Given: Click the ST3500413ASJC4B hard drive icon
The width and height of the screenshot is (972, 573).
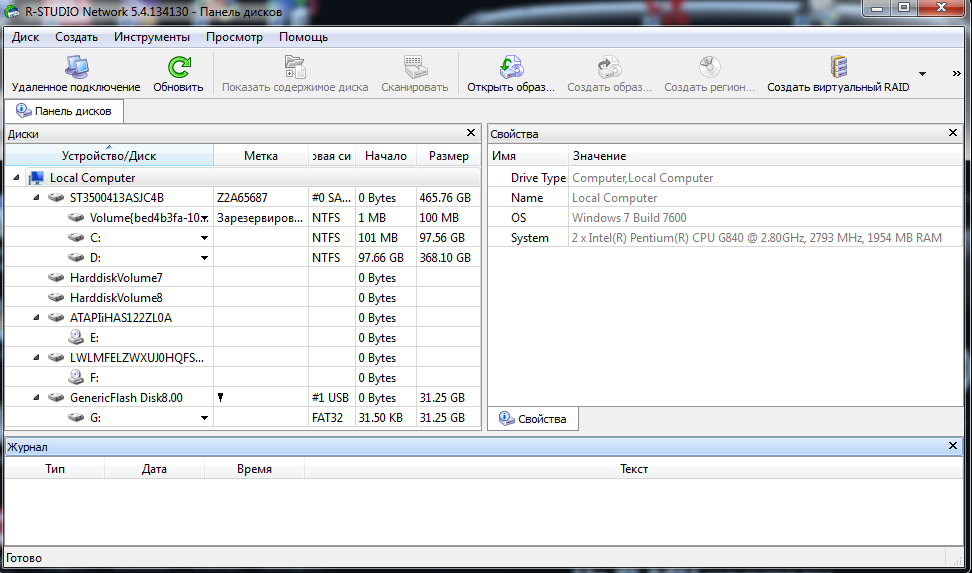Looking at the screenshot, I should [56, 198].
